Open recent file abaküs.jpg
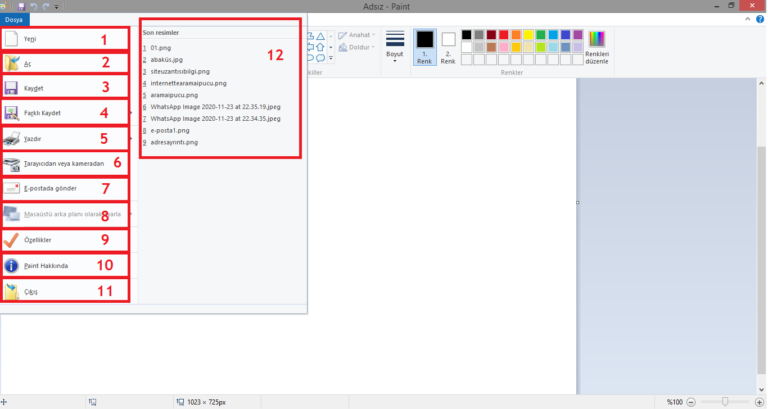The image size is (768, 409). (165, 59)
